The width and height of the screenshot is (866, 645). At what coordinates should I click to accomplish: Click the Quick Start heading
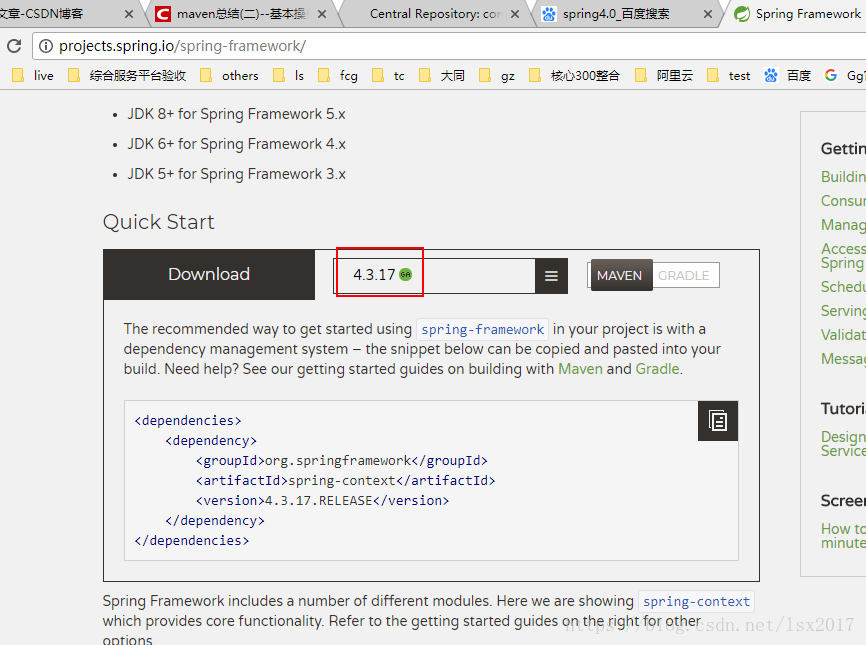pyautogui.click(x=159, y=222)
